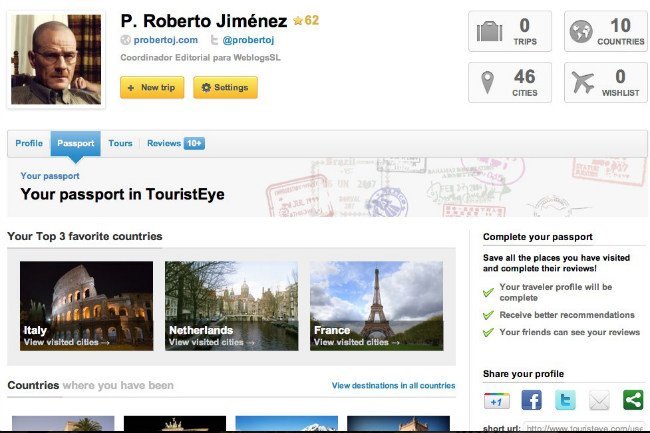Click View destinations in all countries
This screenshot has width=650, height=433.
pos(393,385)
